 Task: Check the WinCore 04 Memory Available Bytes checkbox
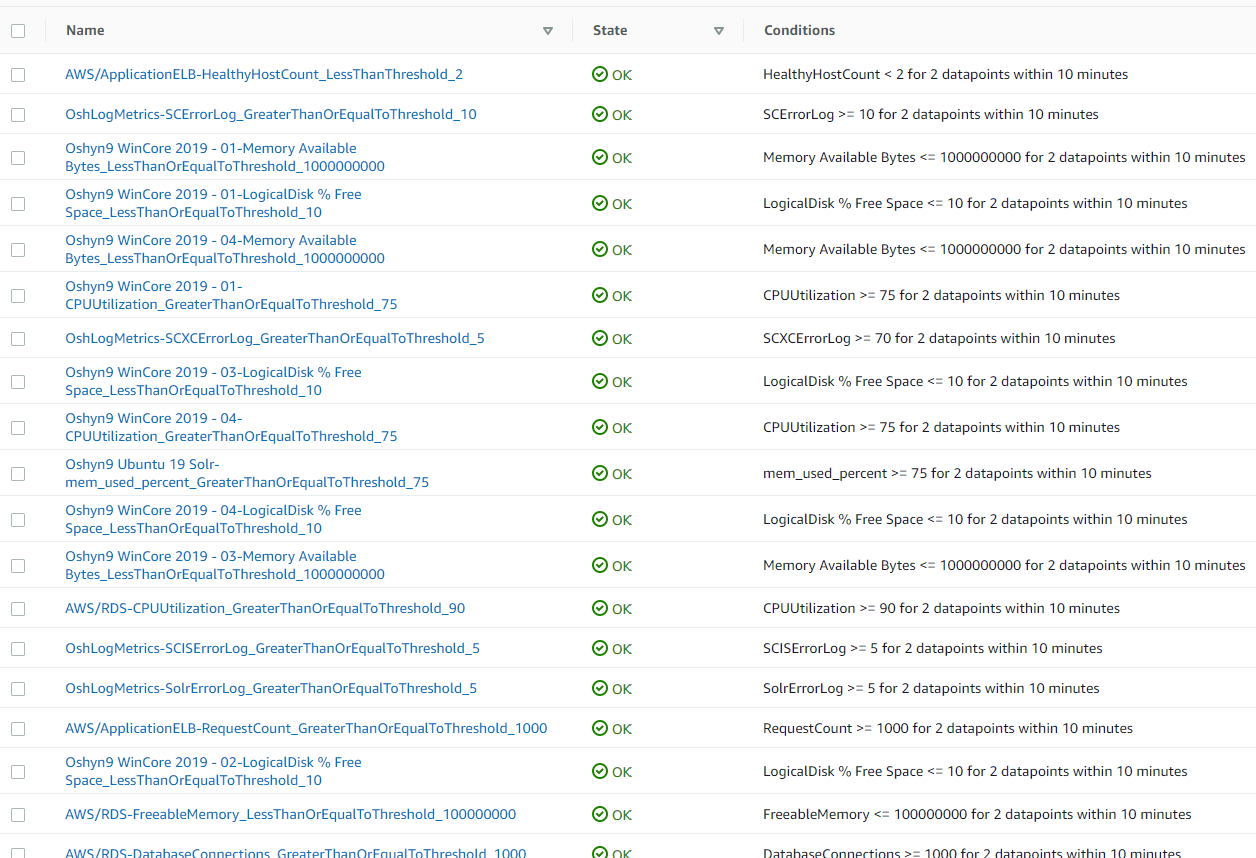tap(18, 250)
